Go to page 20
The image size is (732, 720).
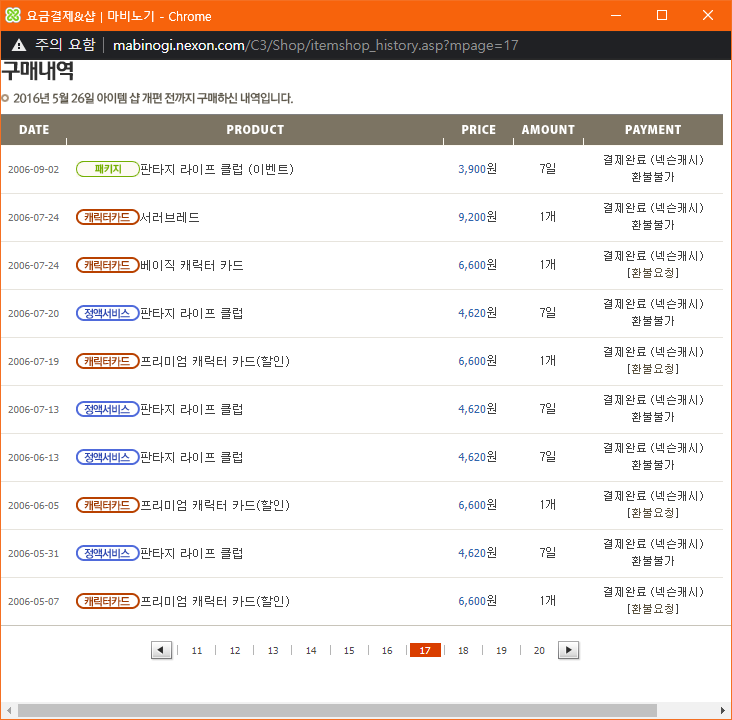point(539,650)
